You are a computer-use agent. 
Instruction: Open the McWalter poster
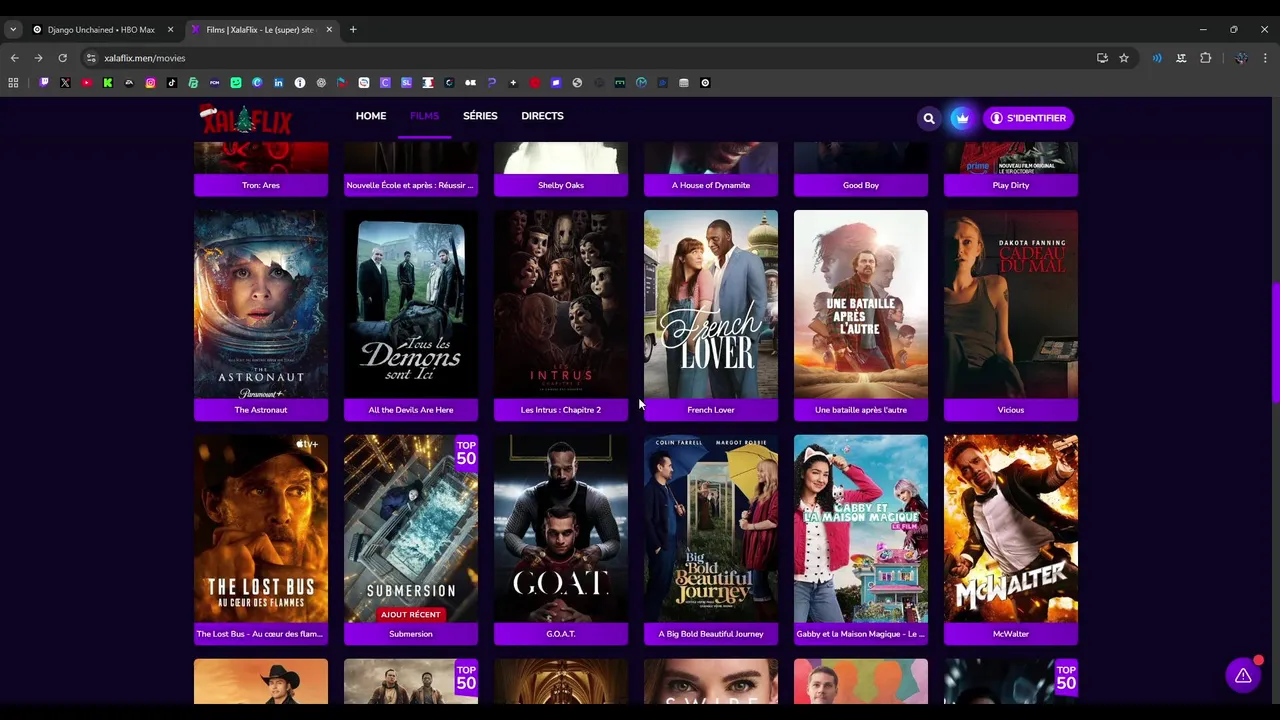tap(1011, 528)
